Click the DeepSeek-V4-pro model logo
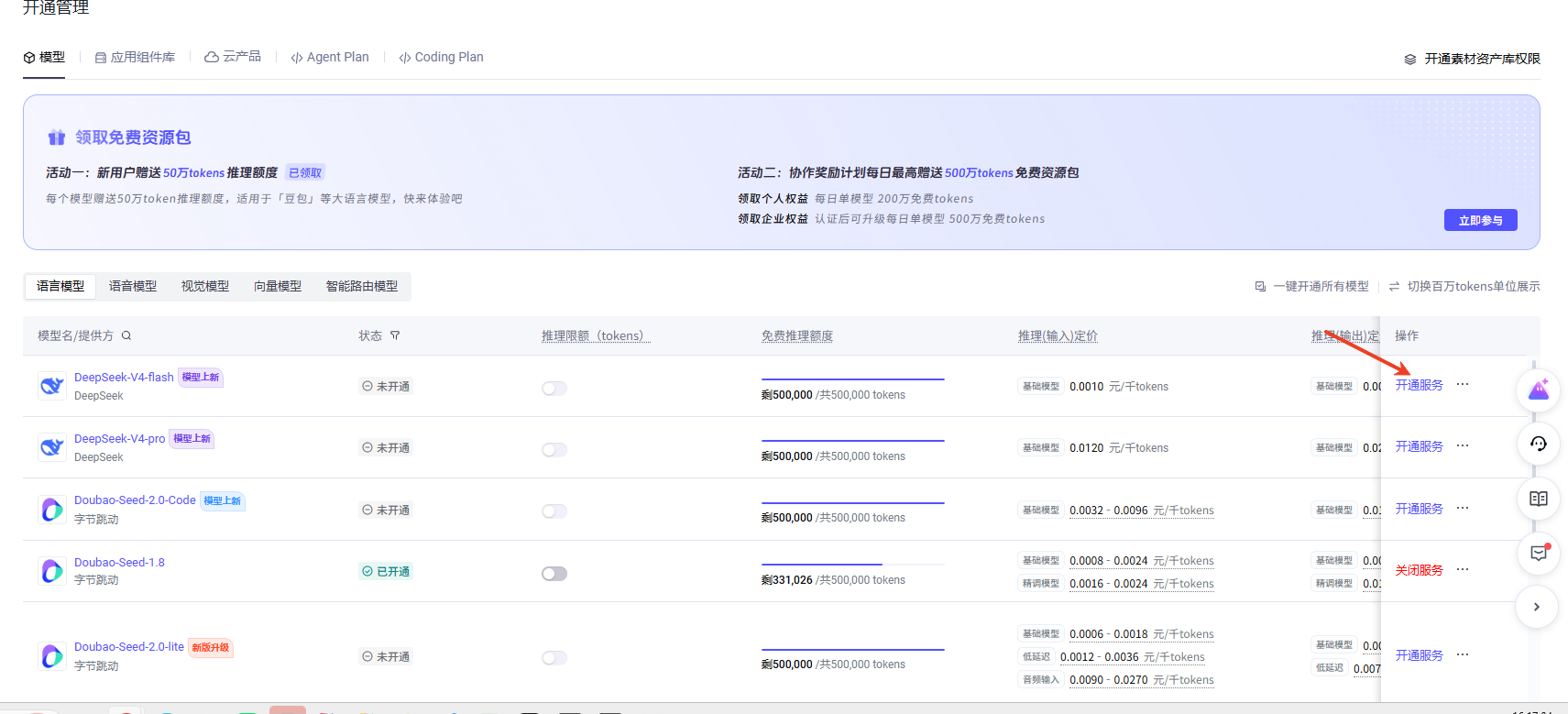 click(x=52, y=447)
